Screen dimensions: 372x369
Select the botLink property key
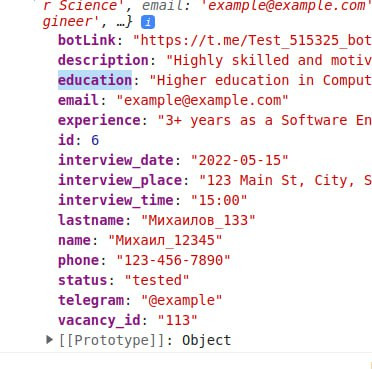(87, 40)
